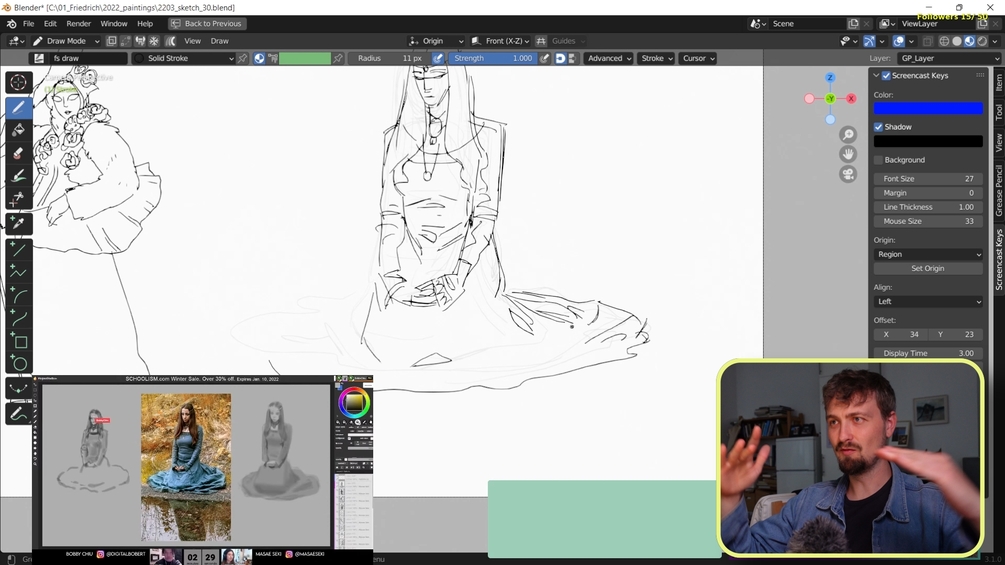
Task: Switch to Grease Pencil sidebar tab
Action: (999, 190)
